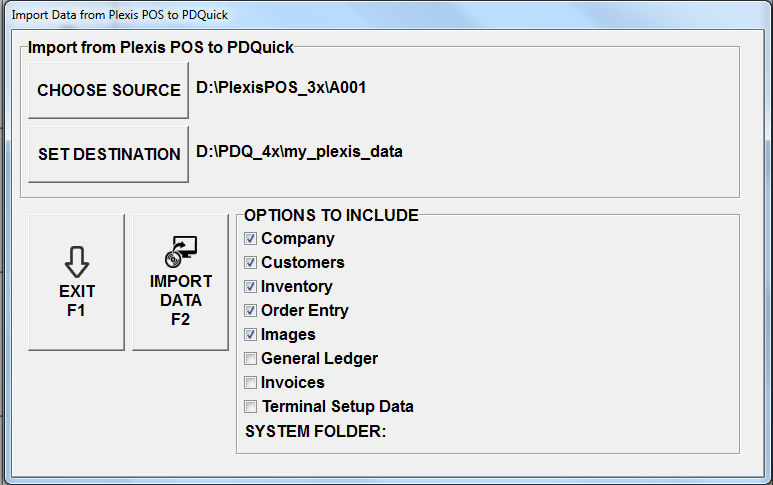The width and height of the screenshot is (773, 485).
Task: Click the down-arrow icon on Exit button
Action: coord(77,261)
